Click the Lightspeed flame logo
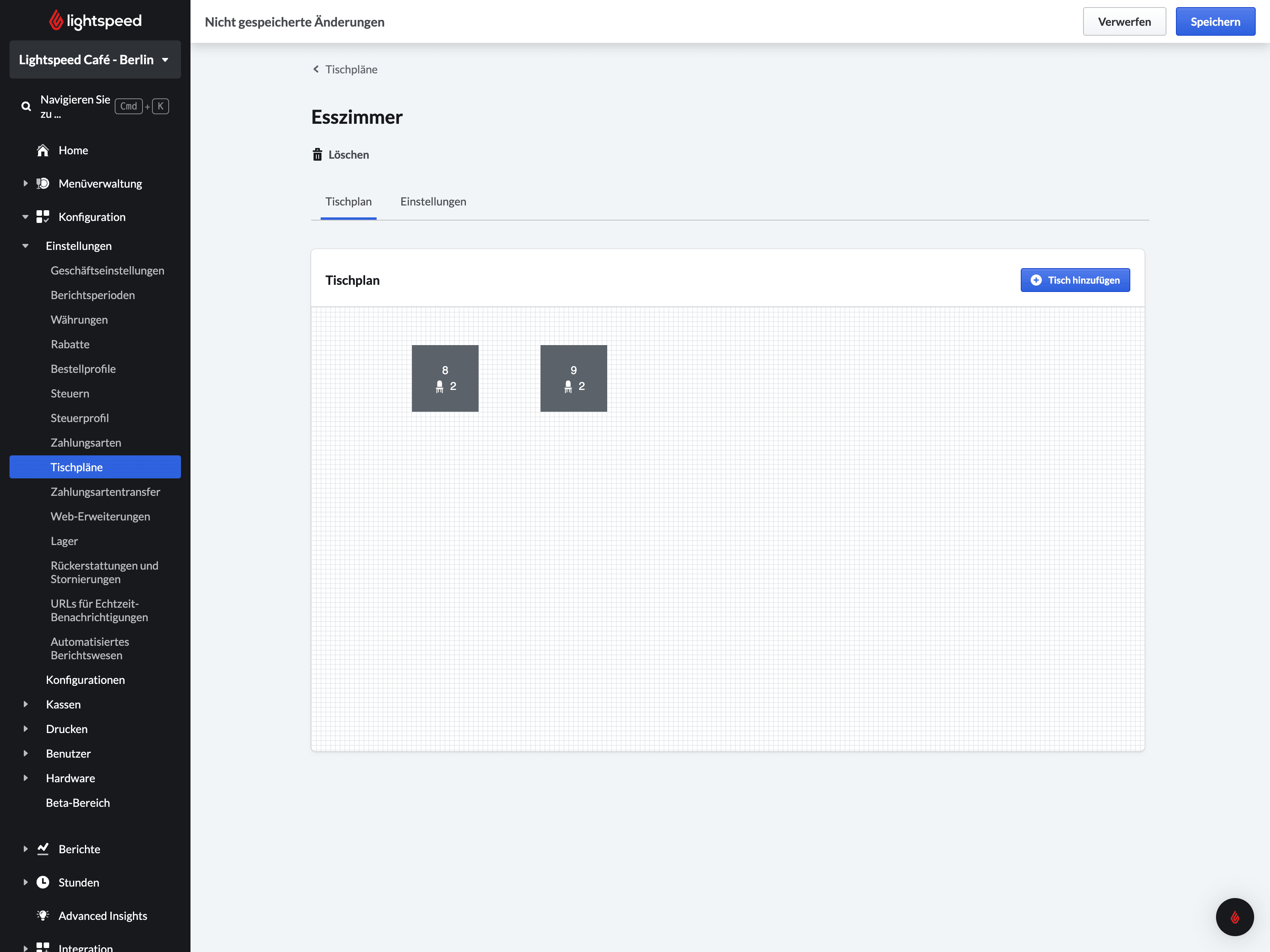This screenshot has height=952, width=1270. (x=56, y=20)
